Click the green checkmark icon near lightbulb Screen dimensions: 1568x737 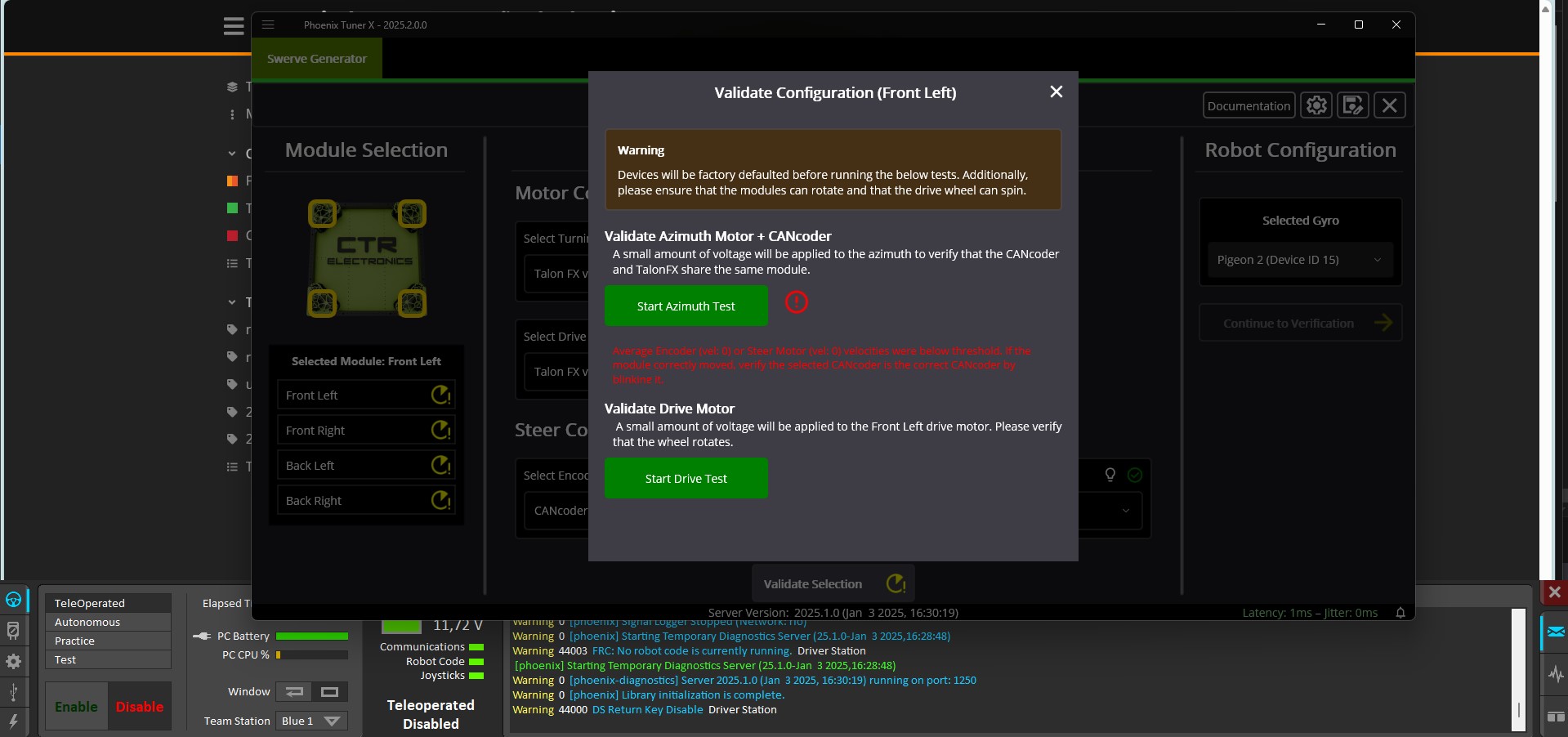point(1134,475)
